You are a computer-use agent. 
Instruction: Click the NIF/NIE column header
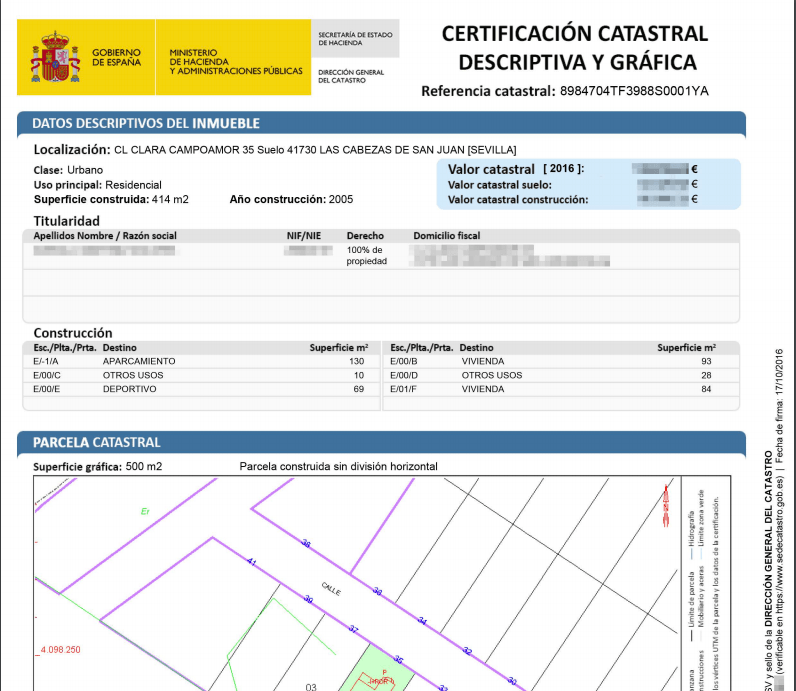(304, 236)
